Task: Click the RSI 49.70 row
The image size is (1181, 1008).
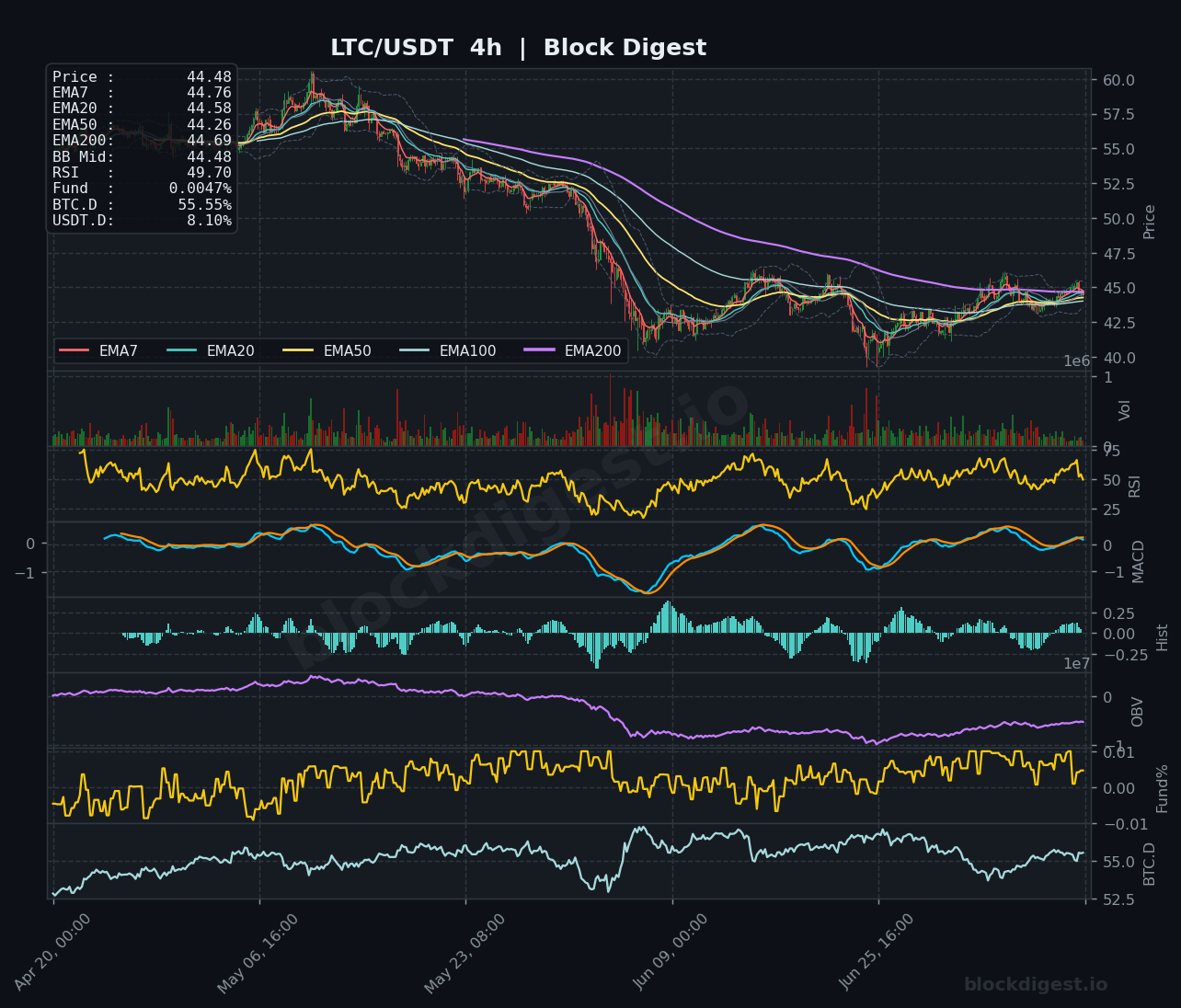Action: 142,173
